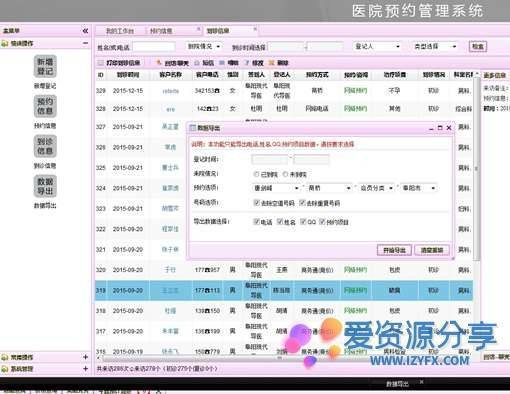Click the end date field of 到诊时间选择

tap(325, 47)
